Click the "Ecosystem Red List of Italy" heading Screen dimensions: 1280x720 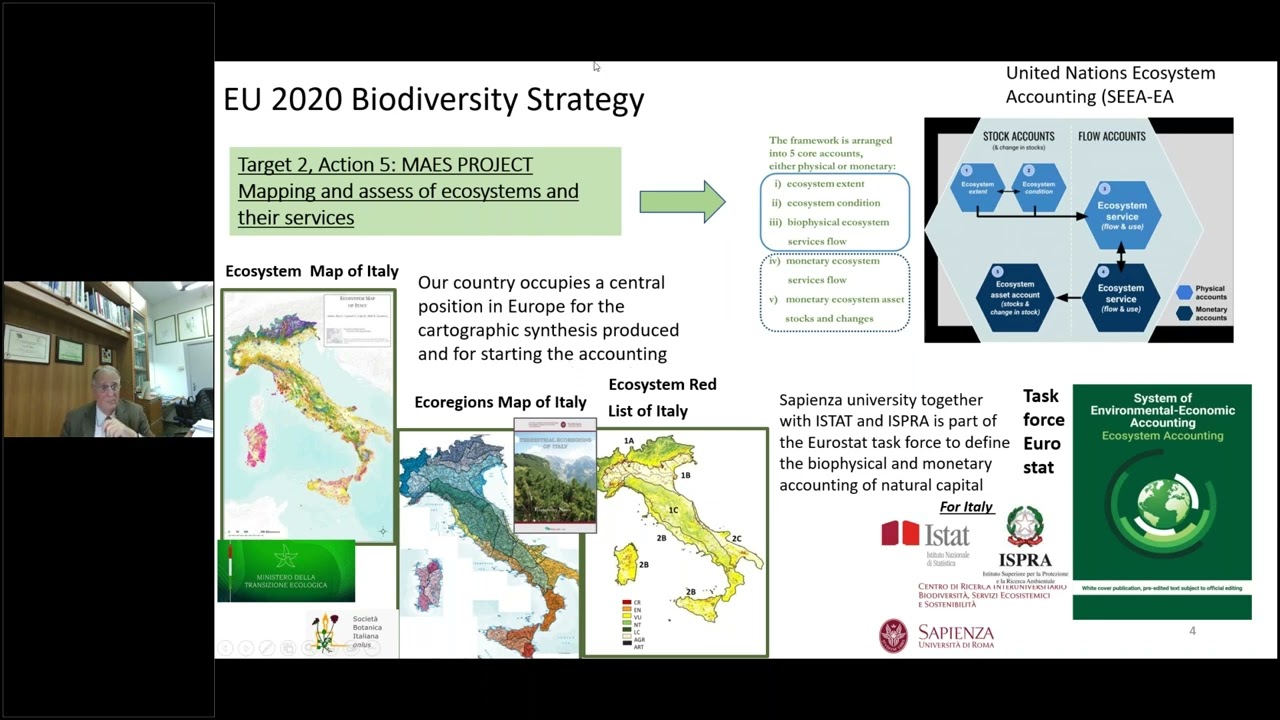[x=662, y=397]
